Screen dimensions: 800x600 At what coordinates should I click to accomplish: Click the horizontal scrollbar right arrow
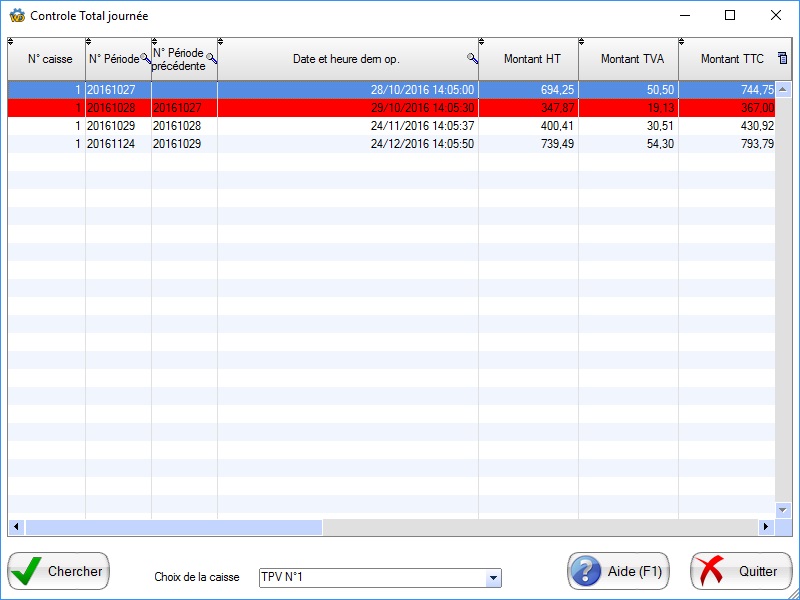point(767,527)
